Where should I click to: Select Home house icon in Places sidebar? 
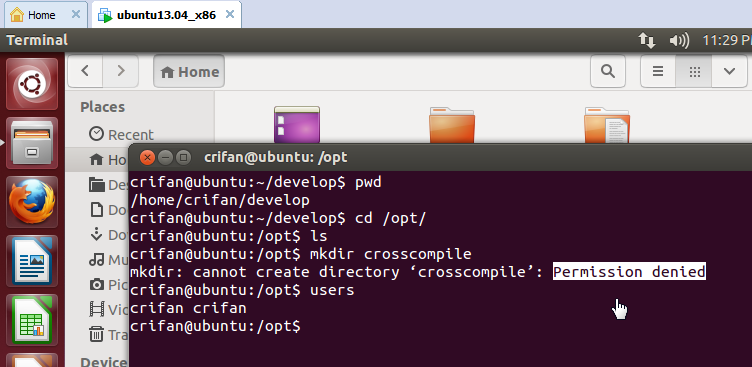(96, 159)
